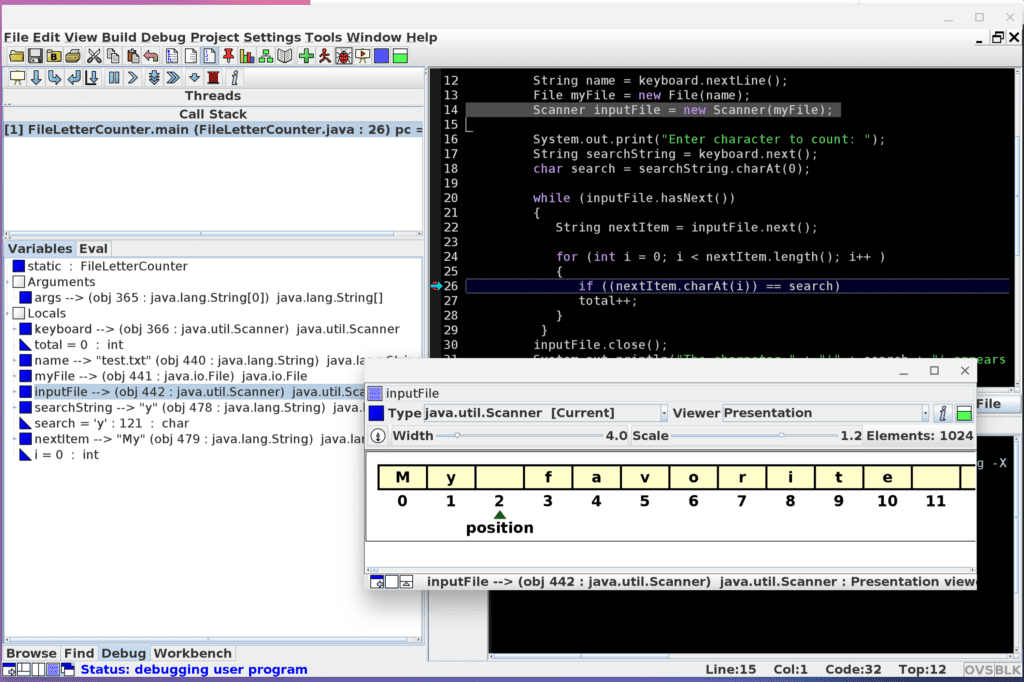Screen dimensions: 1024x682
Task: Click the red End debugging stop icon
Action: 213,78
